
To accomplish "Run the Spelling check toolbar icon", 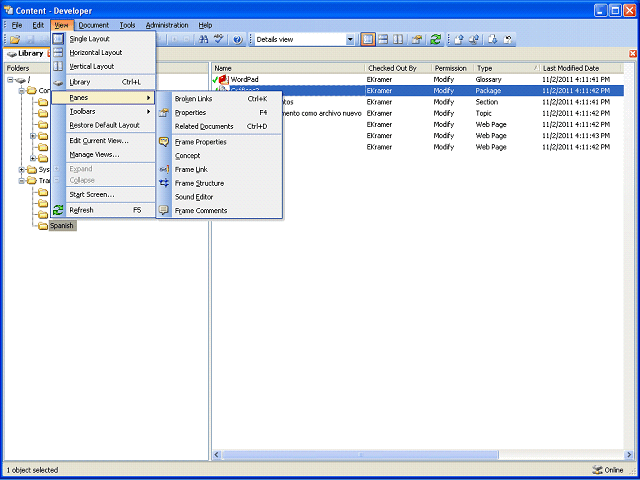I will (x=220, y=40).
